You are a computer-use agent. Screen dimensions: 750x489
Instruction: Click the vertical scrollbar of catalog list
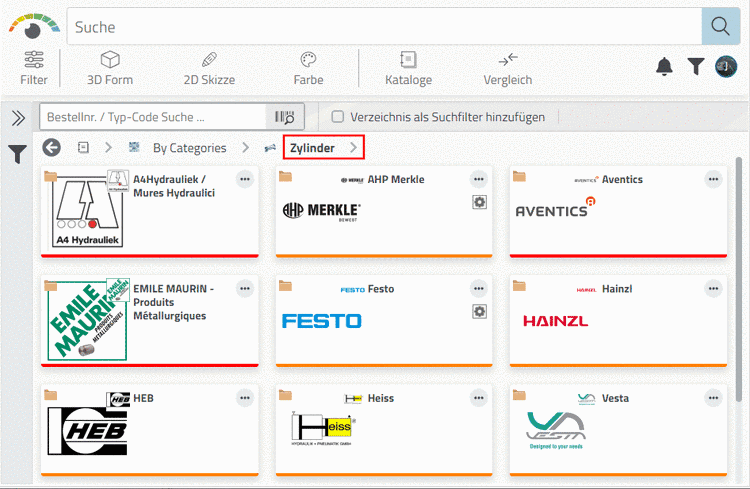tap(739, 280)
